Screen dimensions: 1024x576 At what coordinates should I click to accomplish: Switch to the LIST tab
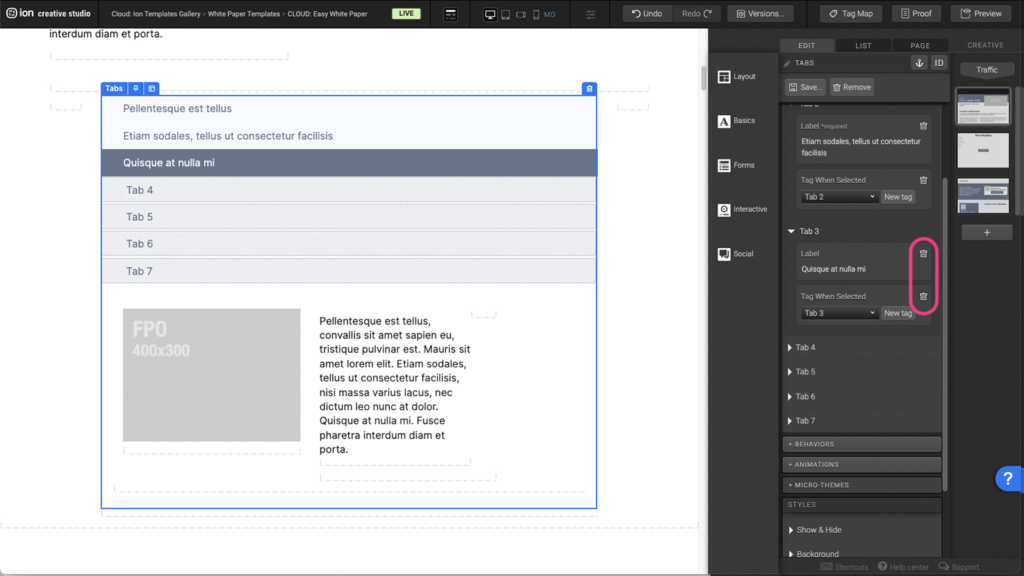(x=863, y=45)
